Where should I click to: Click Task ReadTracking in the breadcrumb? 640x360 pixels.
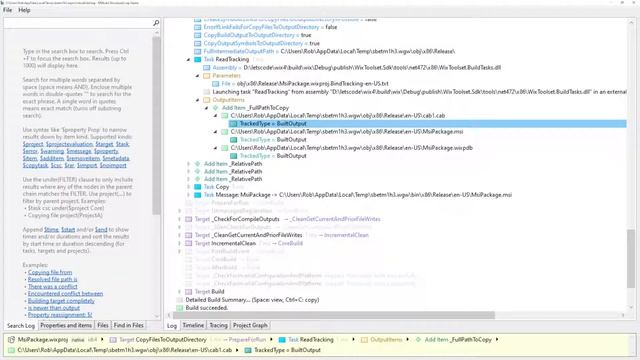[311, 340]
